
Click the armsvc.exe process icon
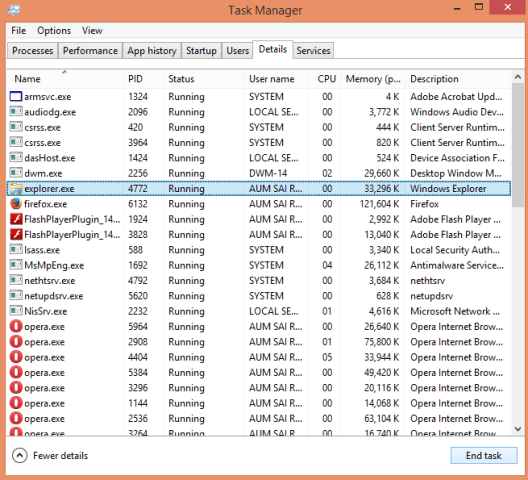point(16,97)
